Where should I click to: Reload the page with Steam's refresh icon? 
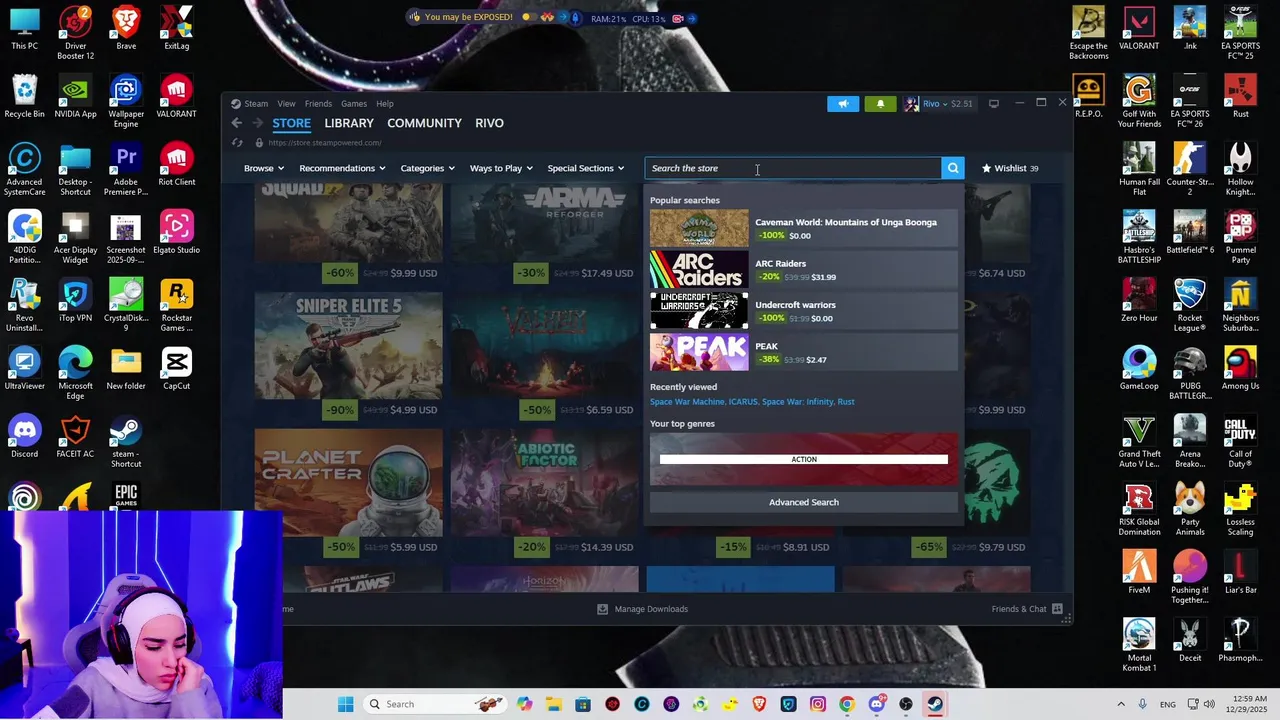(x=237, y=143)
